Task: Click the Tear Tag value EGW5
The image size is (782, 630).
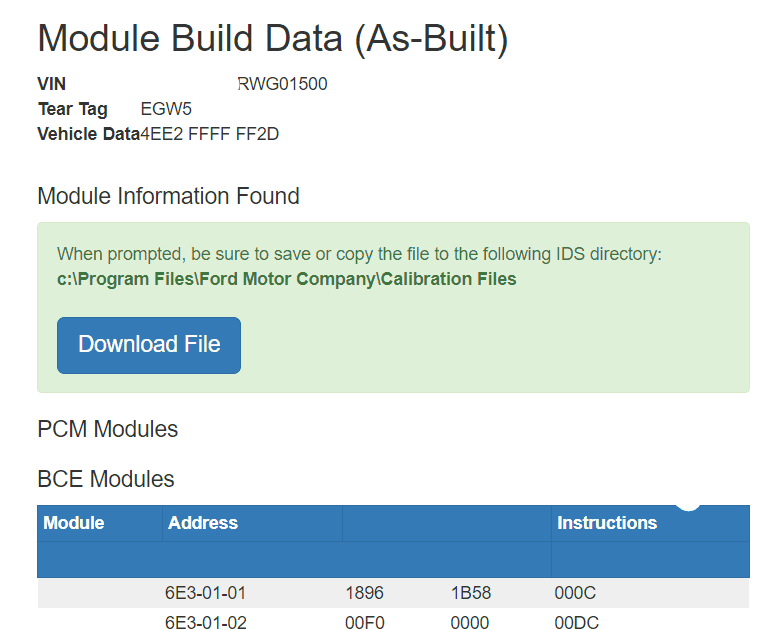Action: [x=166, y=109]
